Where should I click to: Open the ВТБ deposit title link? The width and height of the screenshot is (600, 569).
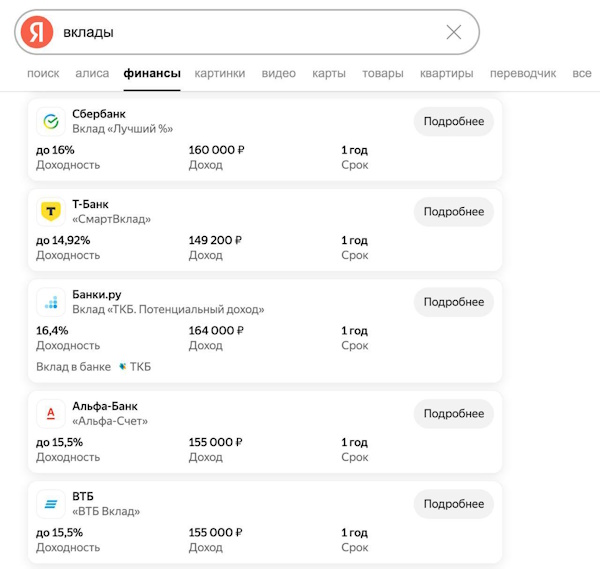(x=82, y=497)
